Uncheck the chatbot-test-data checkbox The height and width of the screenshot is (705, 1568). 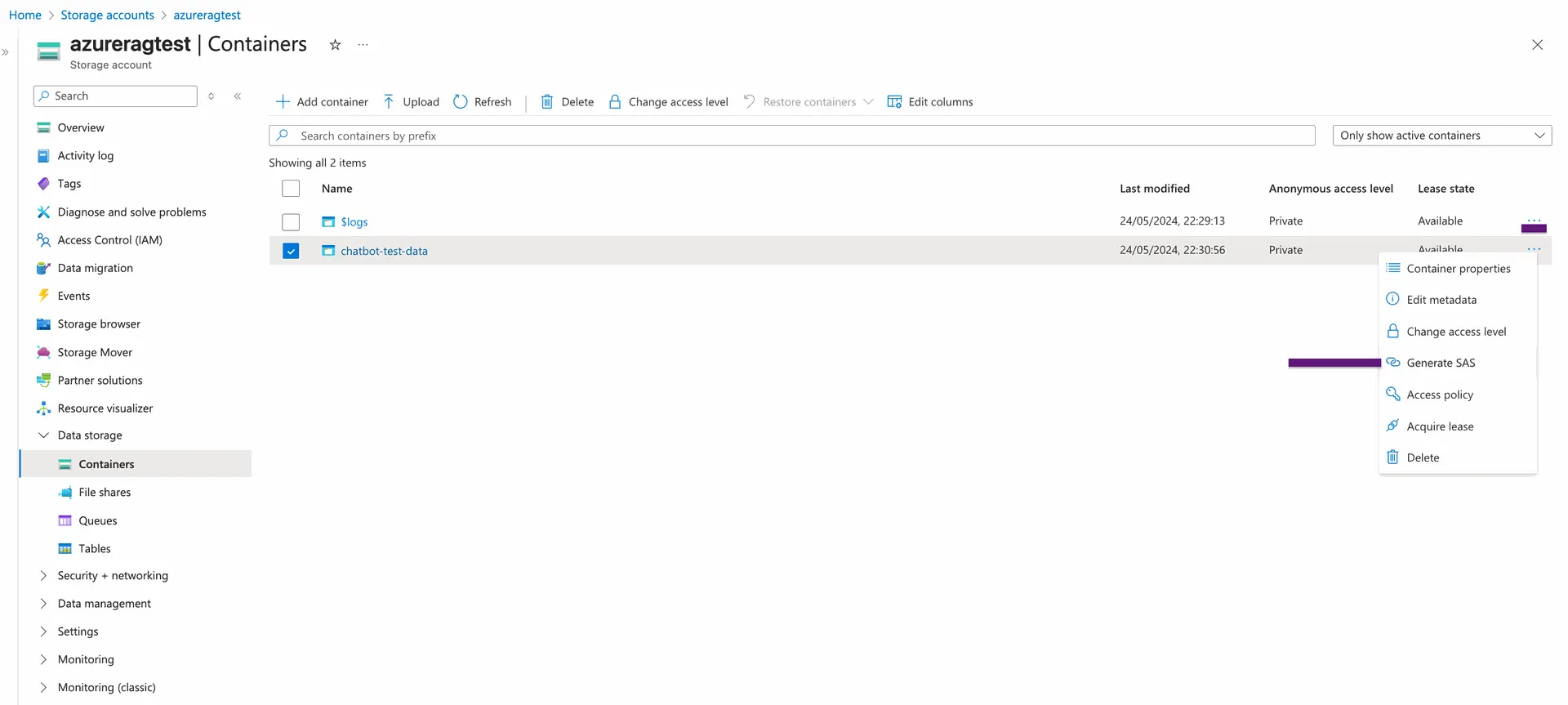click(x=291, y=251)
